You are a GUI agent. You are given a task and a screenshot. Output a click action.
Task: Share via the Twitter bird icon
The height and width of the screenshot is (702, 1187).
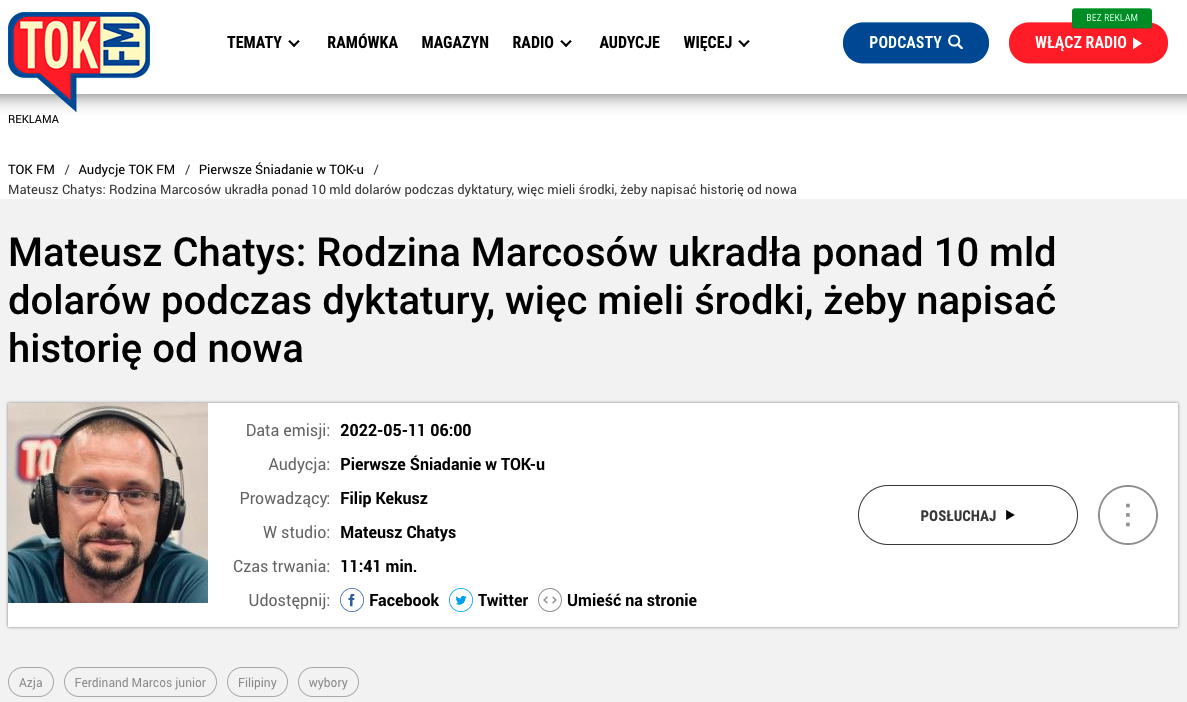tap(460, 601)
